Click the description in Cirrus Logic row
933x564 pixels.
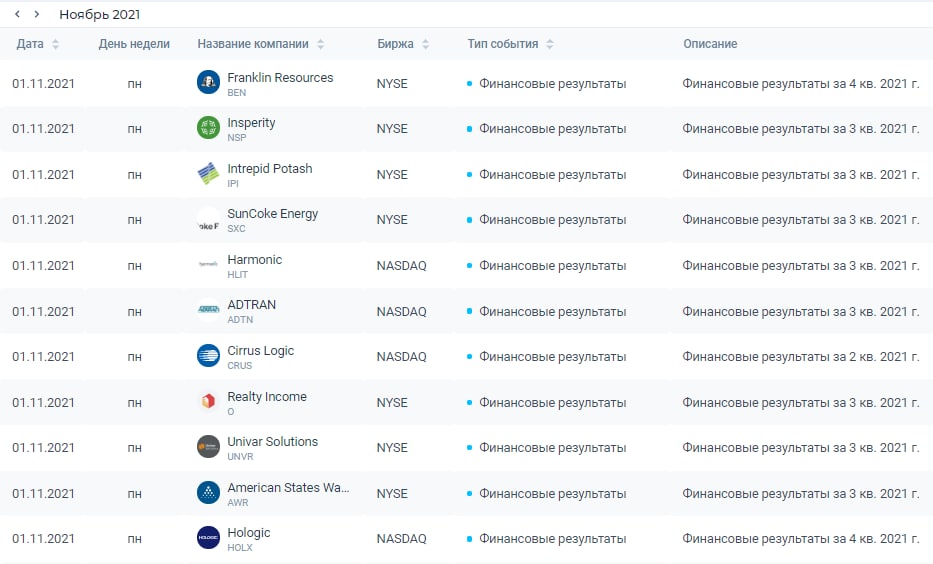pyautogui.click(x=800, y=357)
